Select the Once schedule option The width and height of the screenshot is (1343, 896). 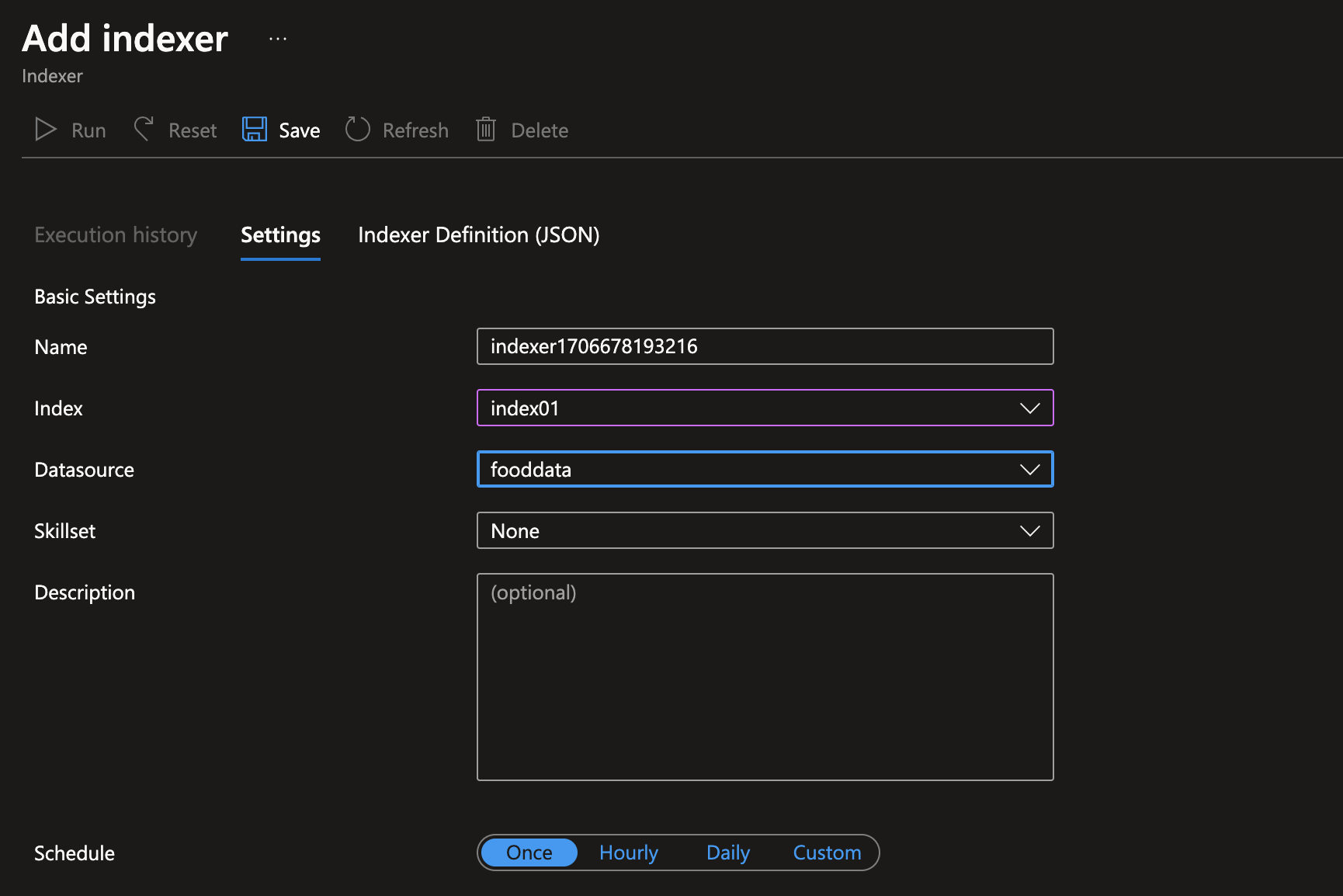(x=529, y=853)
